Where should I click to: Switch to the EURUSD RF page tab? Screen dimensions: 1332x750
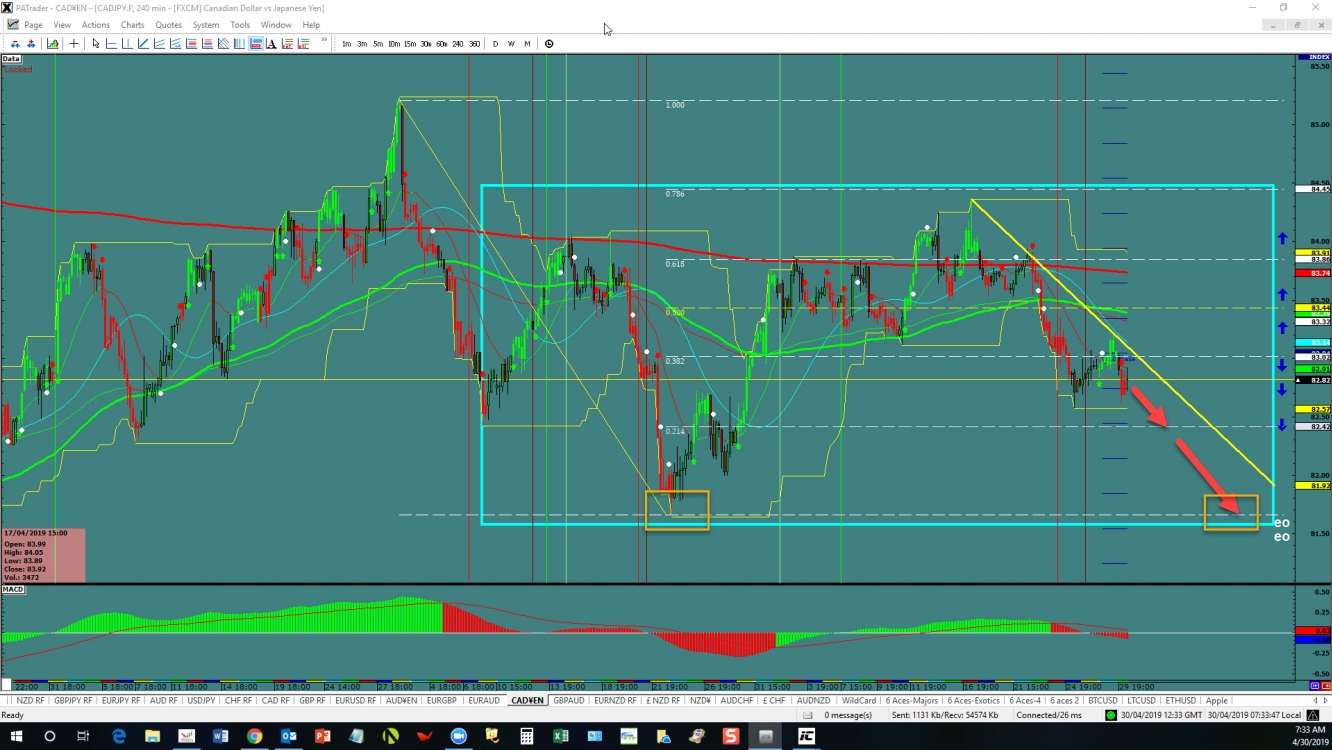355,701
